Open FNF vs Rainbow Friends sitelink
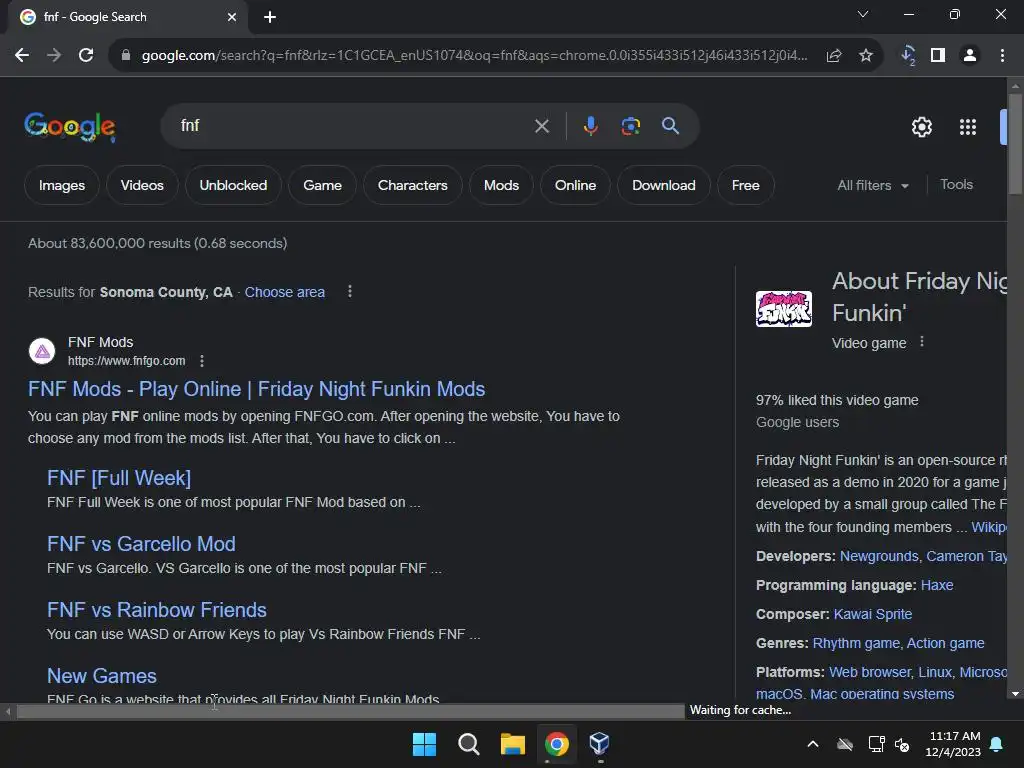The width and height of the screenshot is (1024, 768). point(157,610)
